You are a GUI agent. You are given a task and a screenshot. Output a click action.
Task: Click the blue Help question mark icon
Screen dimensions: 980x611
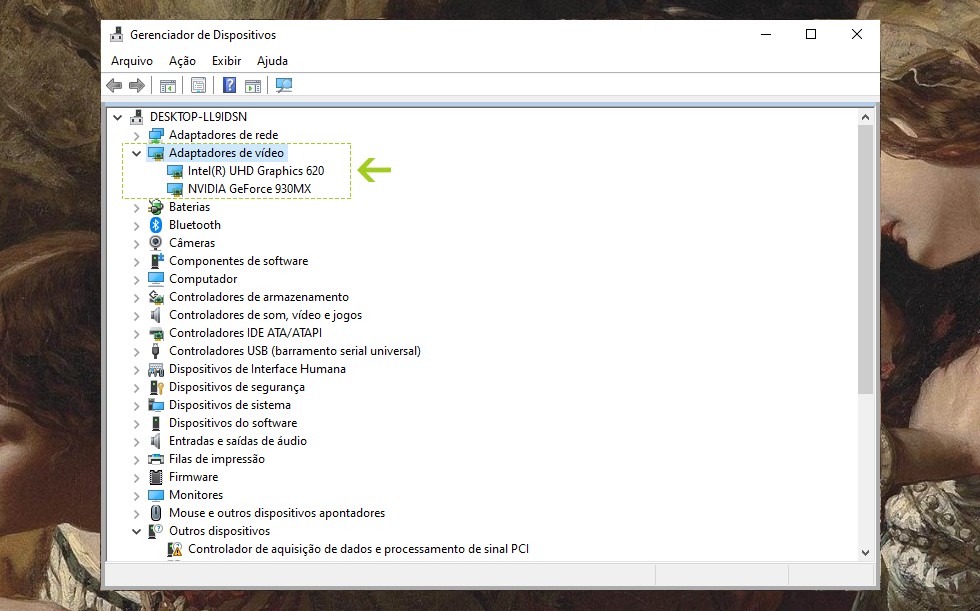(229, 86)
